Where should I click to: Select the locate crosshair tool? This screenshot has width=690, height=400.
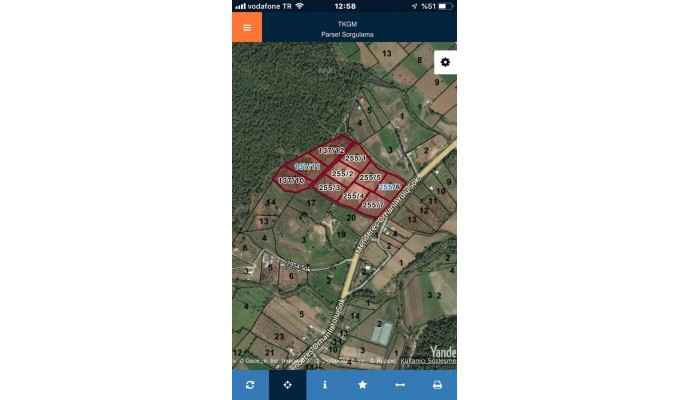pos(287,385)
